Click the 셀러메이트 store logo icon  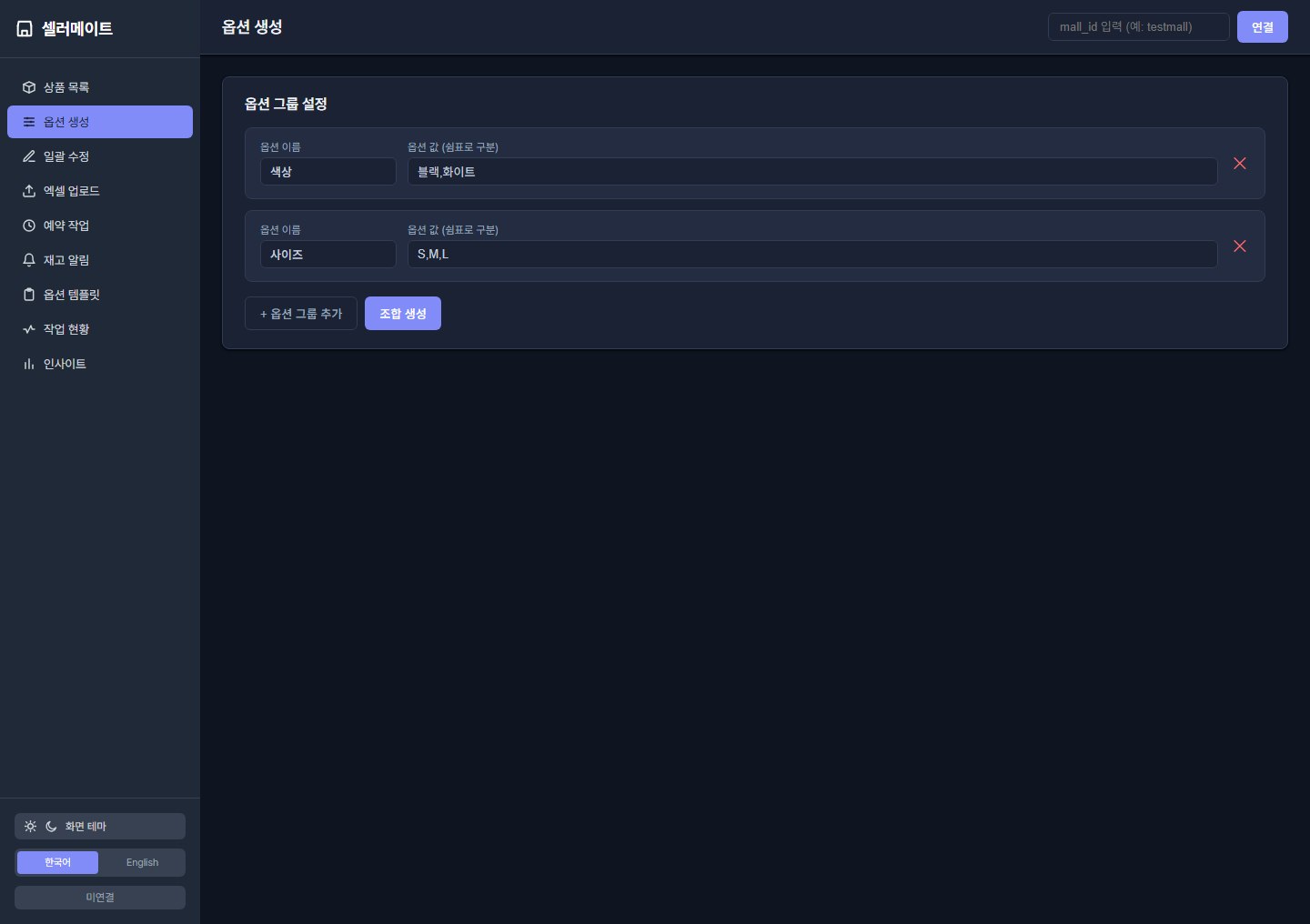tap(25, 29)
